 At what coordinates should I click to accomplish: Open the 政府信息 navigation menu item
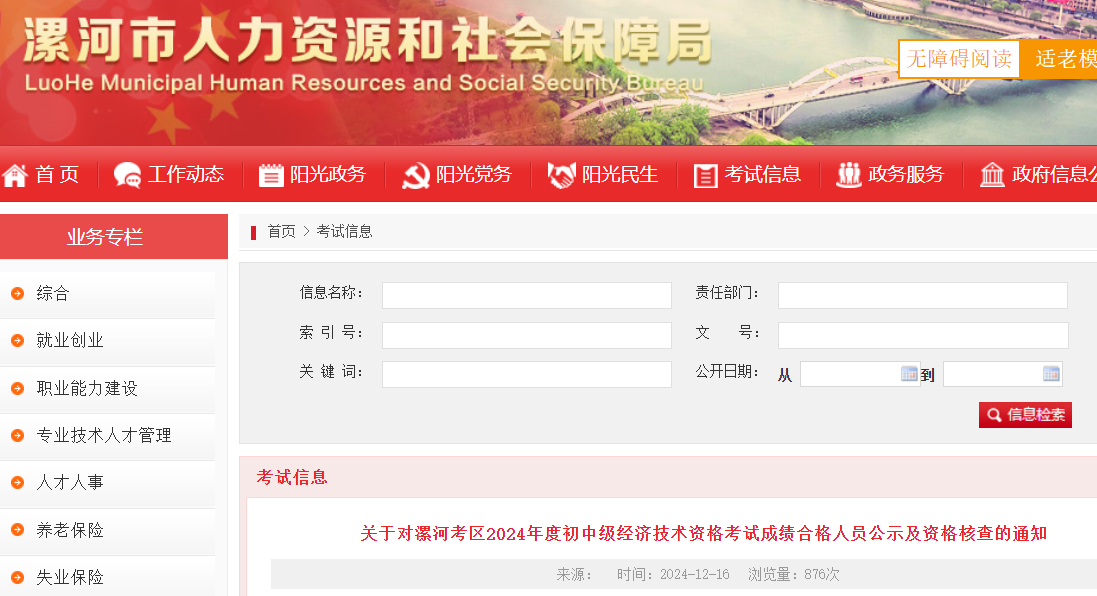click(x=1054, y=175)
